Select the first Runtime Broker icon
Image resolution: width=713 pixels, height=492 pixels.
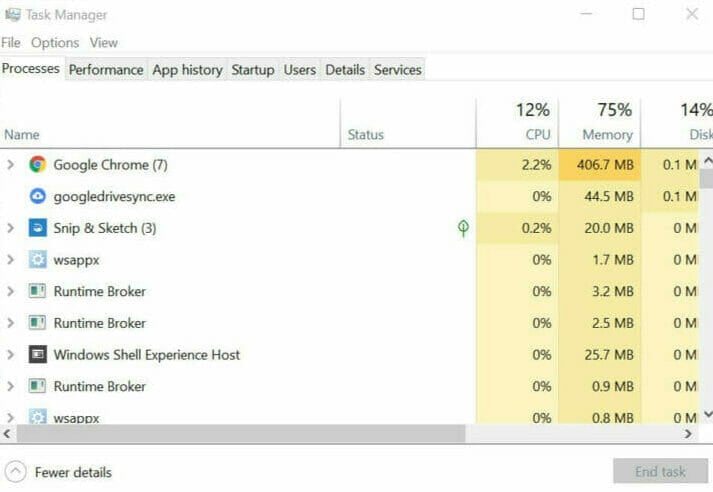pos(37,291)
